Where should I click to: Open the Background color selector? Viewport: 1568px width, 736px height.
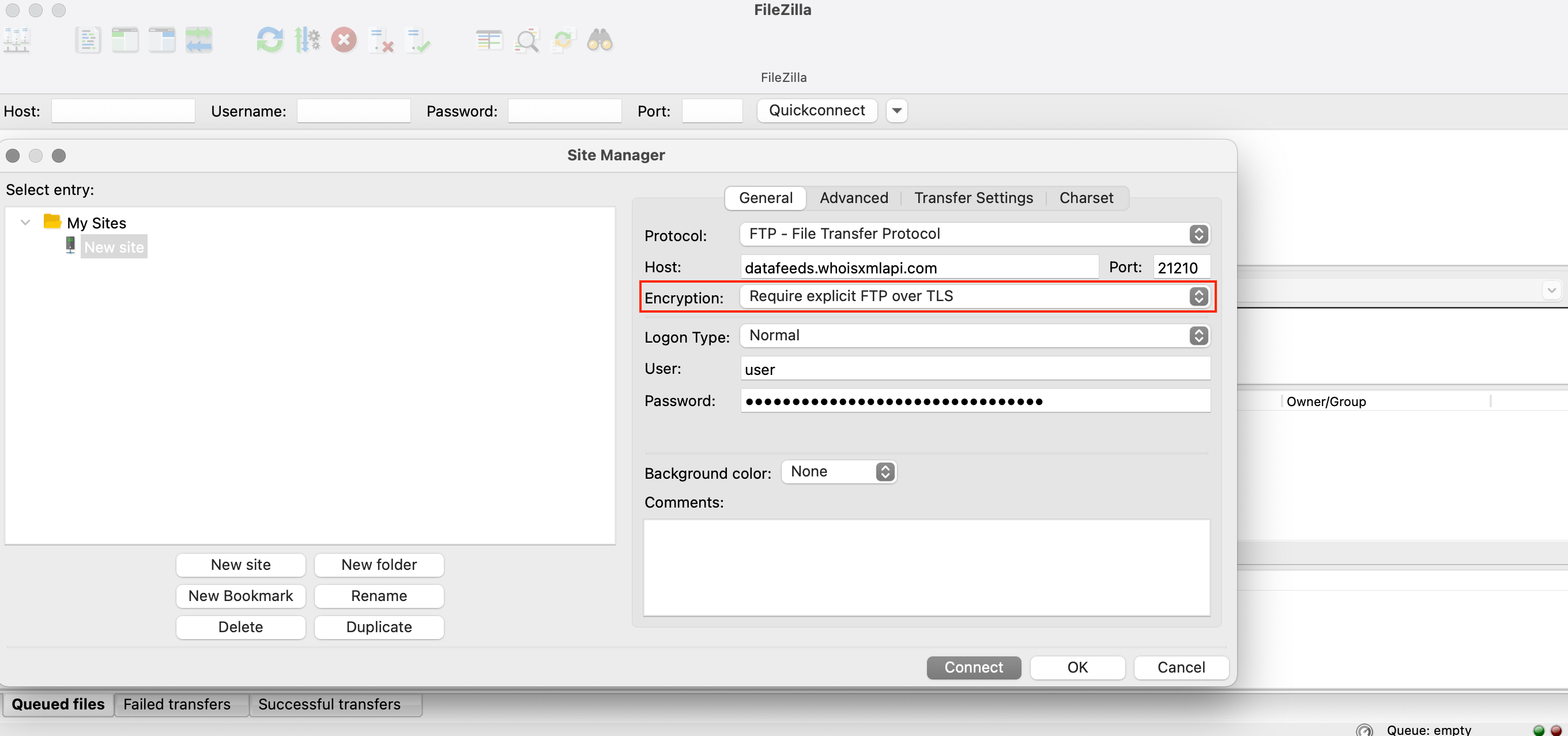pos(838,472)
